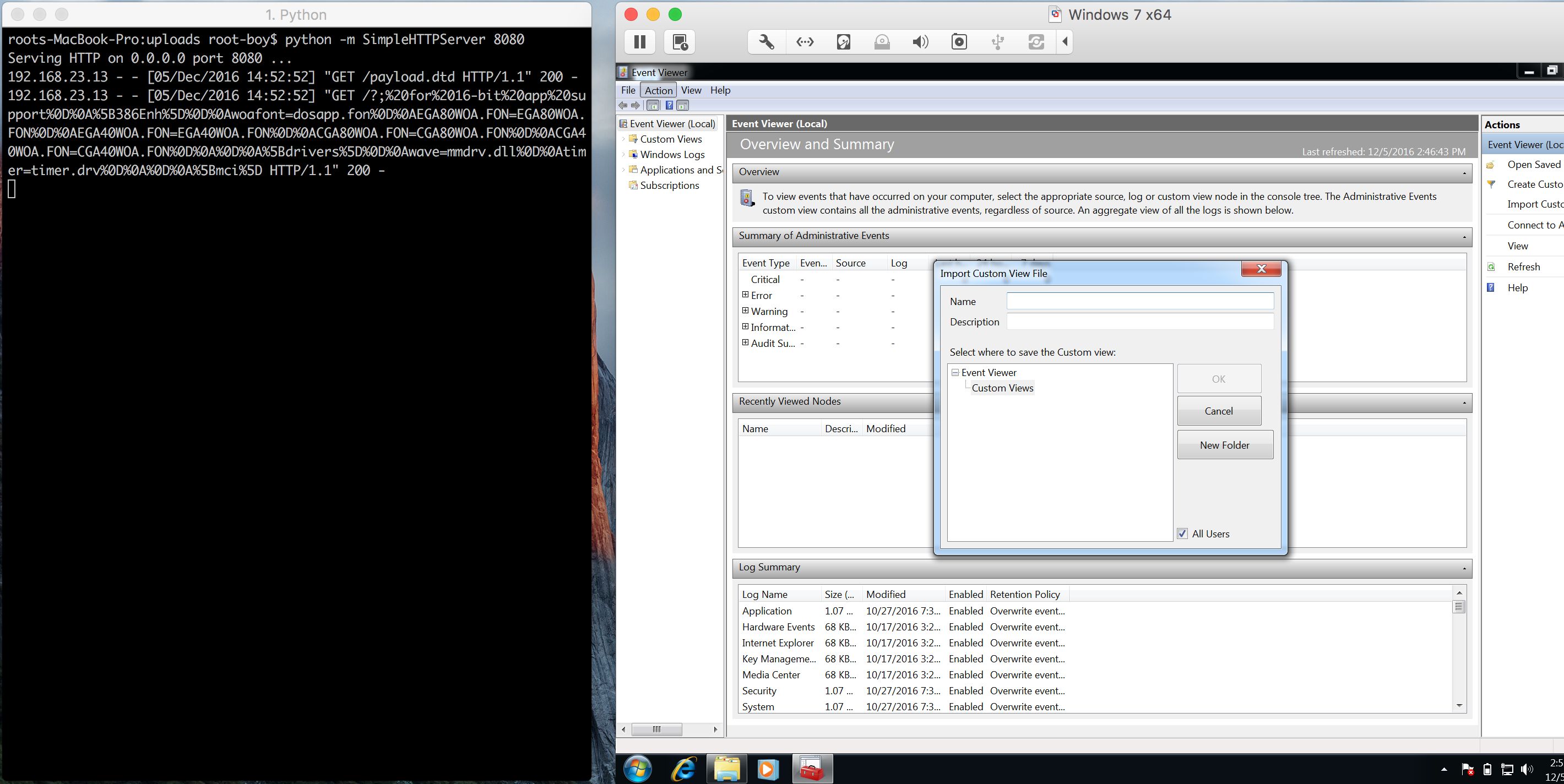Open the Help menu in Event Viewer
This screenshot has width=1564, height=784.
[720, 90]
